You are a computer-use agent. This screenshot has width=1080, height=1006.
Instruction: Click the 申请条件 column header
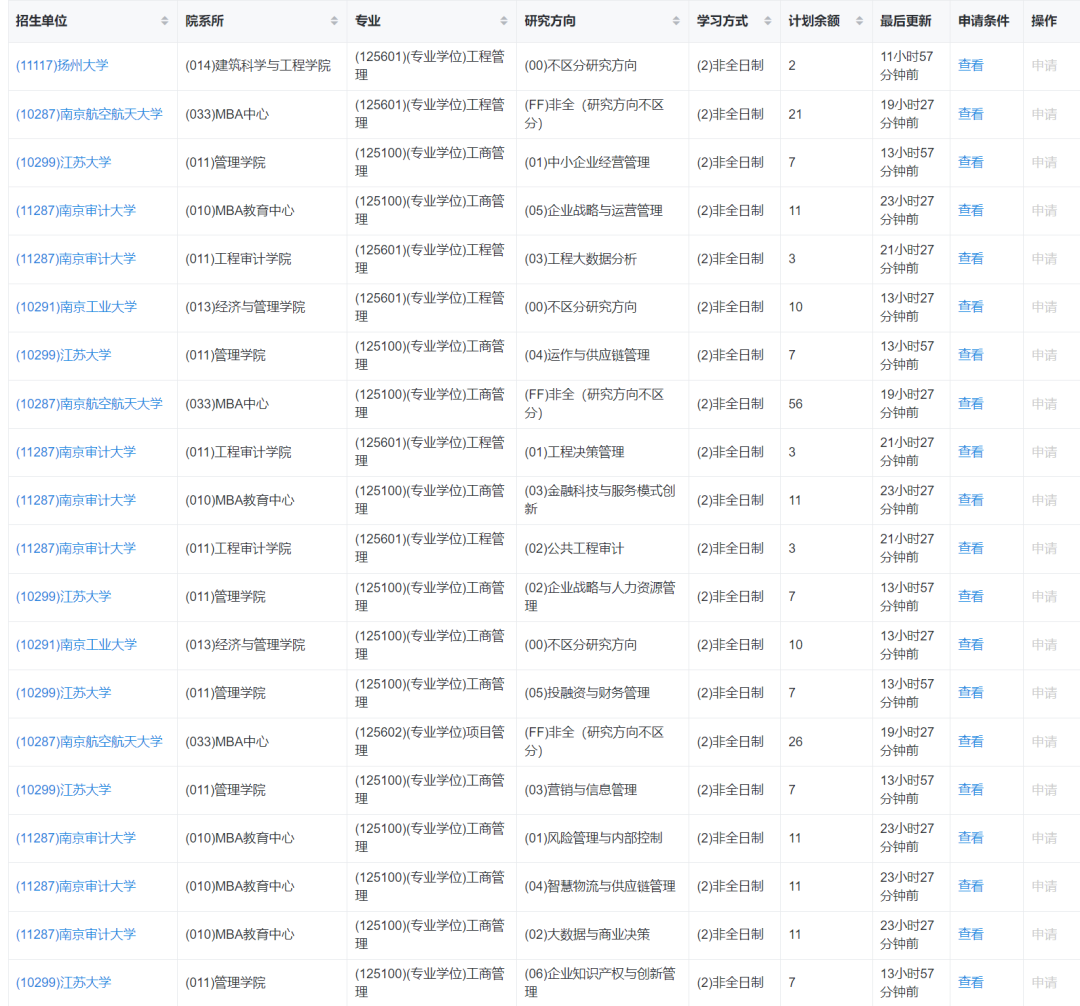coord(984,21)
